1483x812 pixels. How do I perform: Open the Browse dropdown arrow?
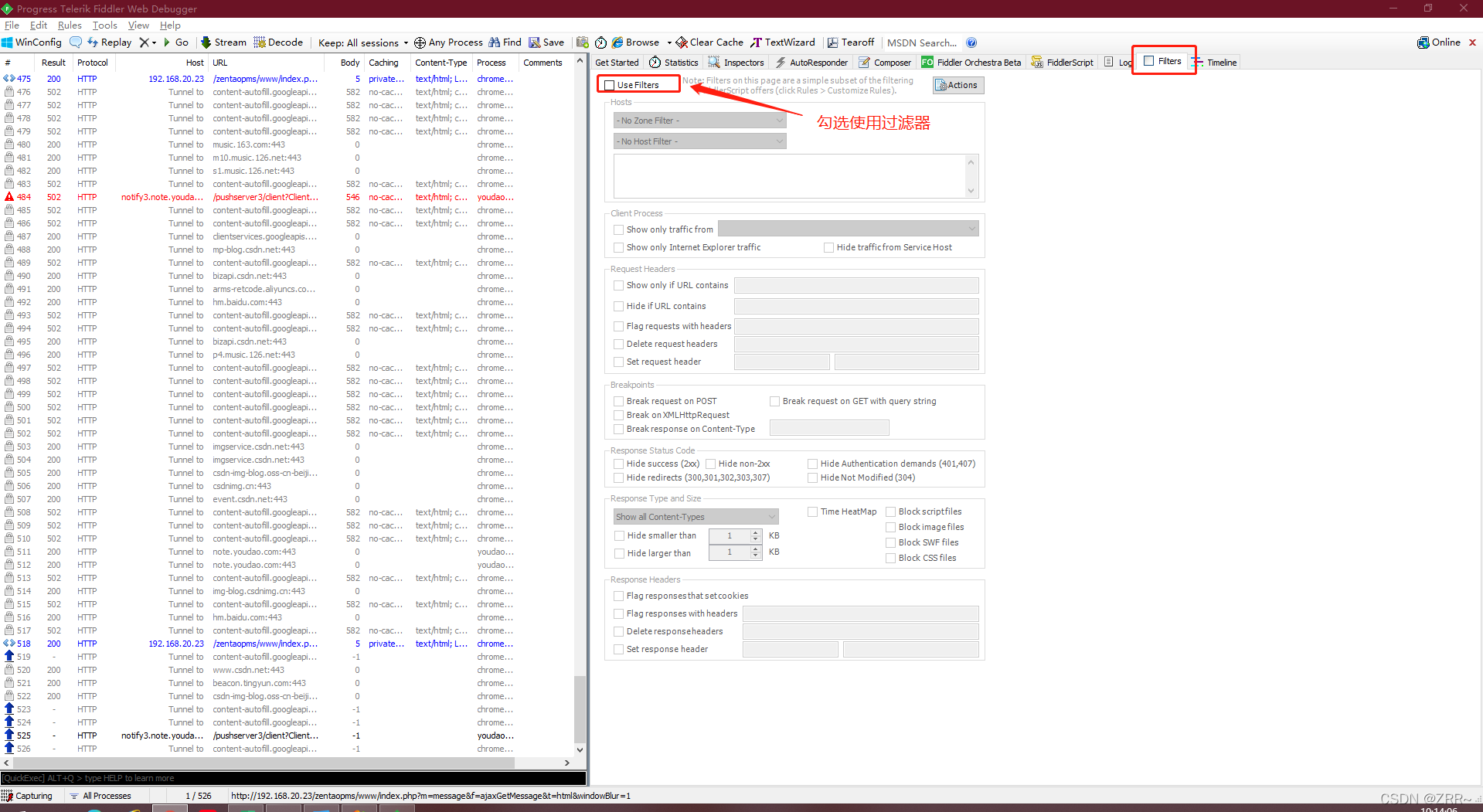coord(669,42)
